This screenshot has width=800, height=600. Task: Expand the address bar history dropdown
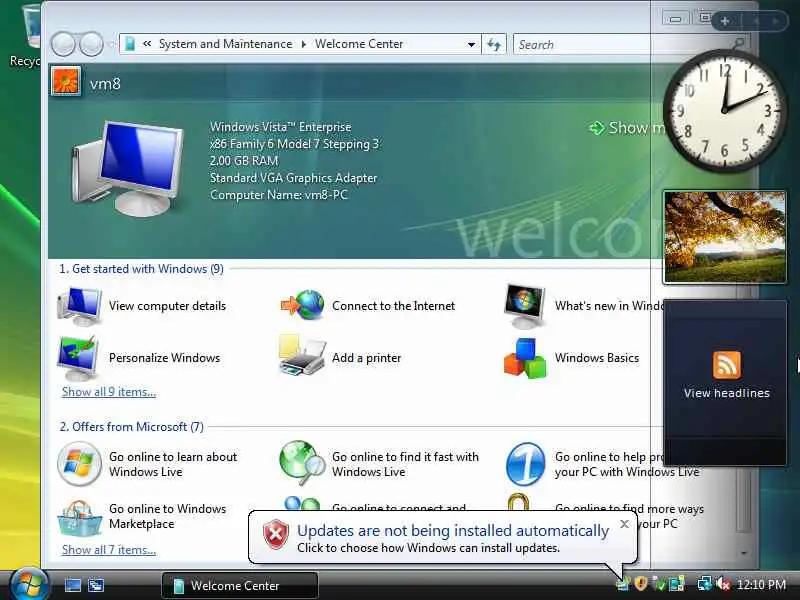point(471,44)
